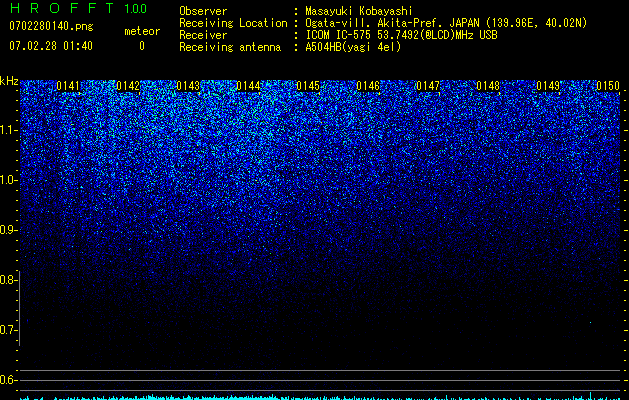Click the 0144 time marker
629x400 pixels.
[x=248, y=86]
